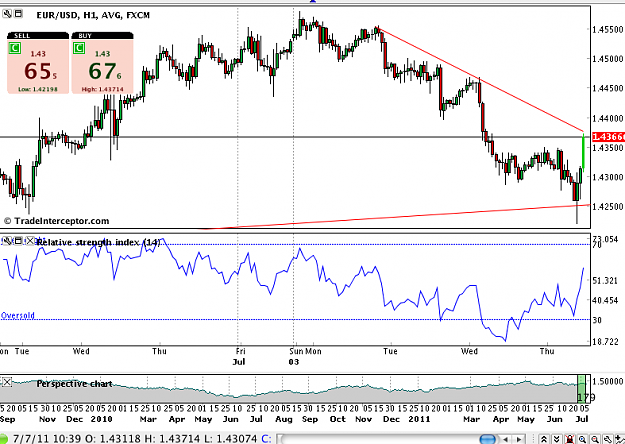The width and height of the screenshot is (625, 444).
Task: Open bottom toolbar wrench settings icon
Action: pyautogui.click(x=608, y=439)
